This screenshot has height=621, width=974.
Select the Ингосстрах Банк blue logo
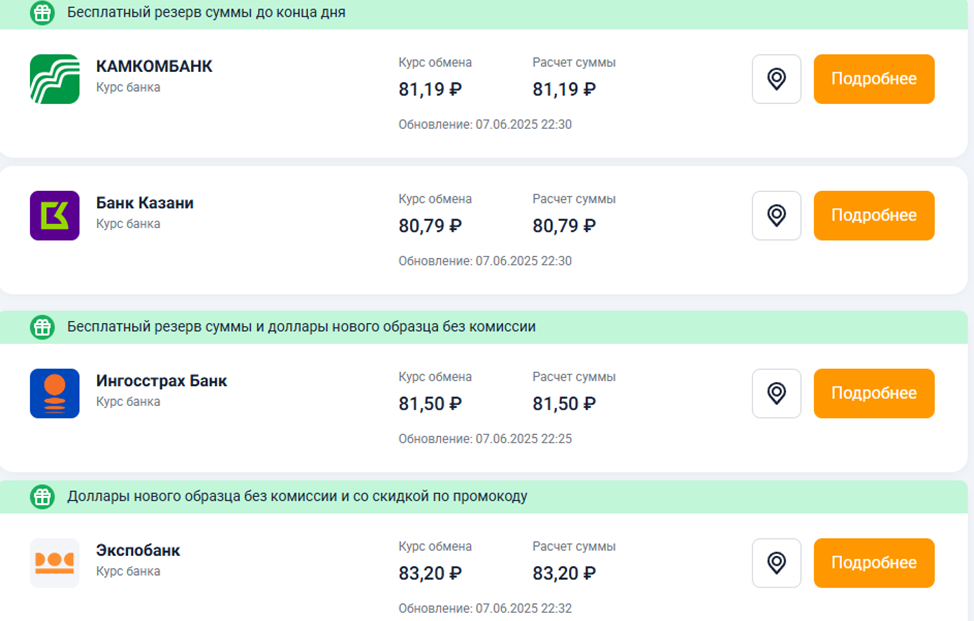55,393
